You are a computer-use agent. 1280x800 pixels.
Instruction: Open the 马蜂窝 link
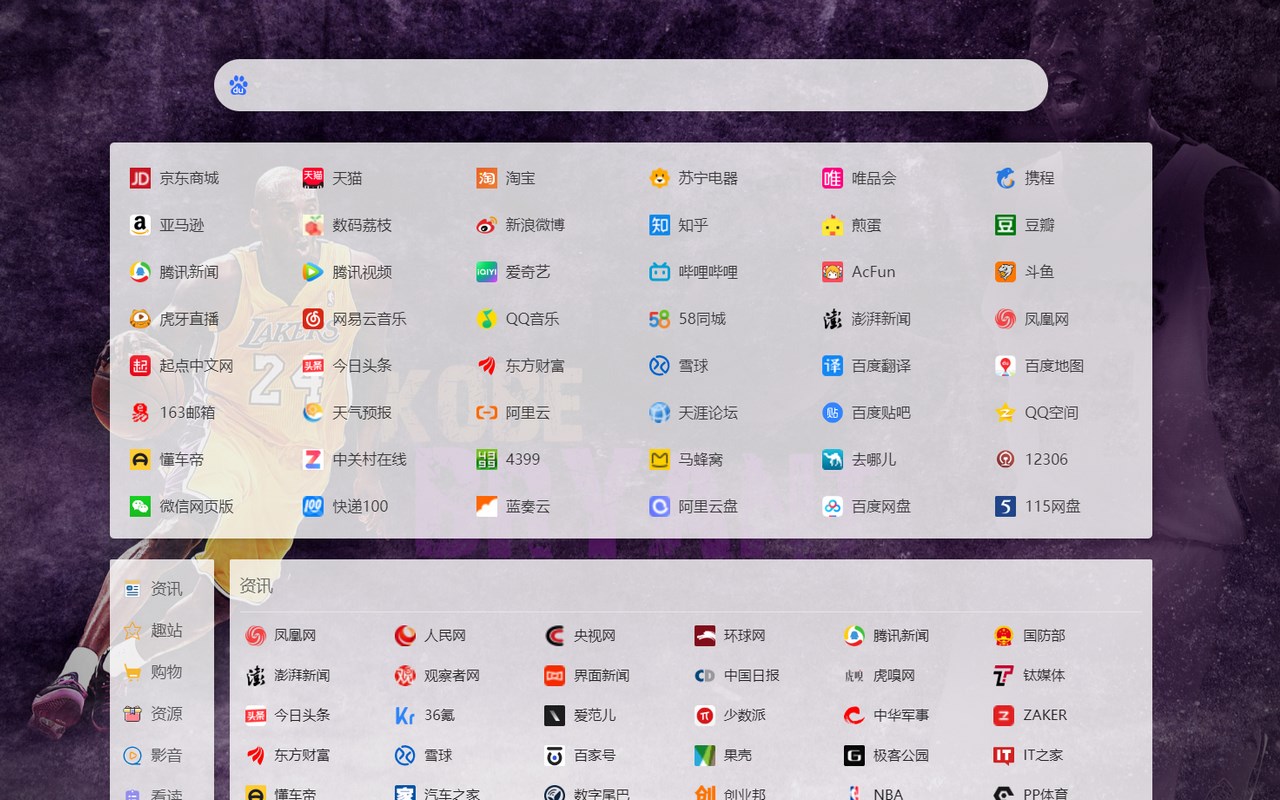[x=686, y=459]
